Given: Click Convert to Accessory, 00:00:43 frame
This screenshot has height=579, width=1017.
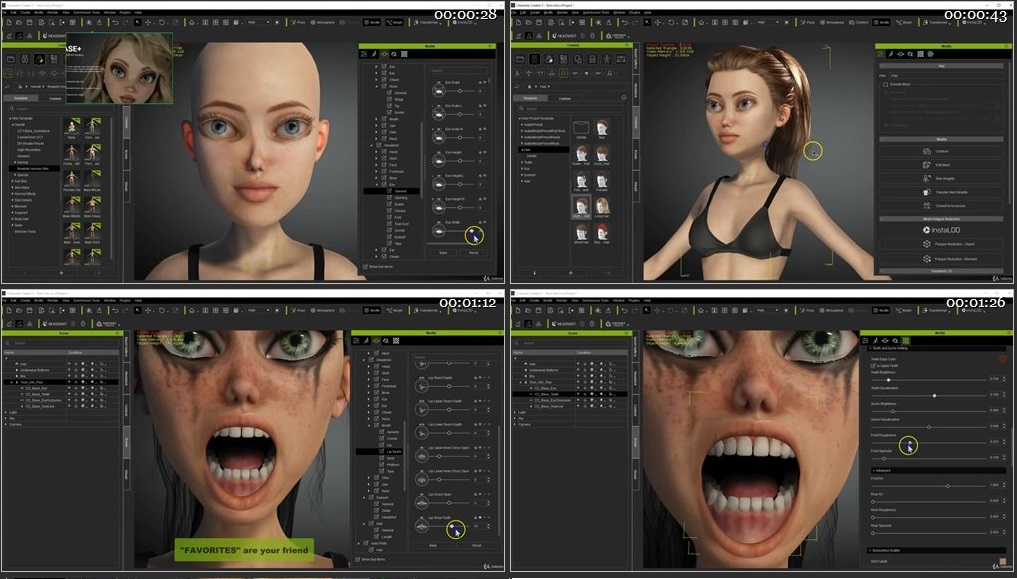Looking at the screenshot, I should coord(942,206).
